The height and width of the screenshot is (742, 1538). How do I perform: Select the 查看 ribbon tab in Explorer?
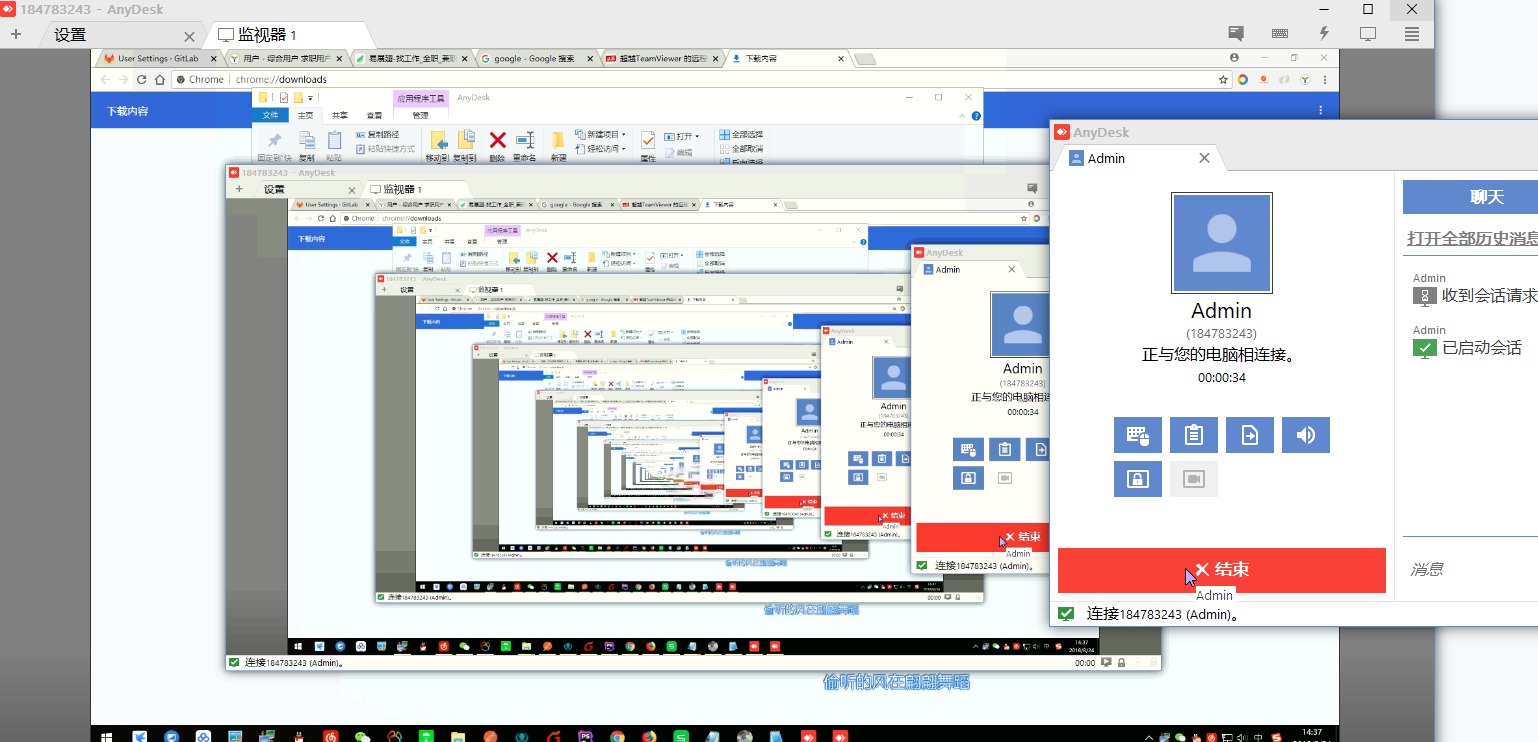(x=374, y=115)
